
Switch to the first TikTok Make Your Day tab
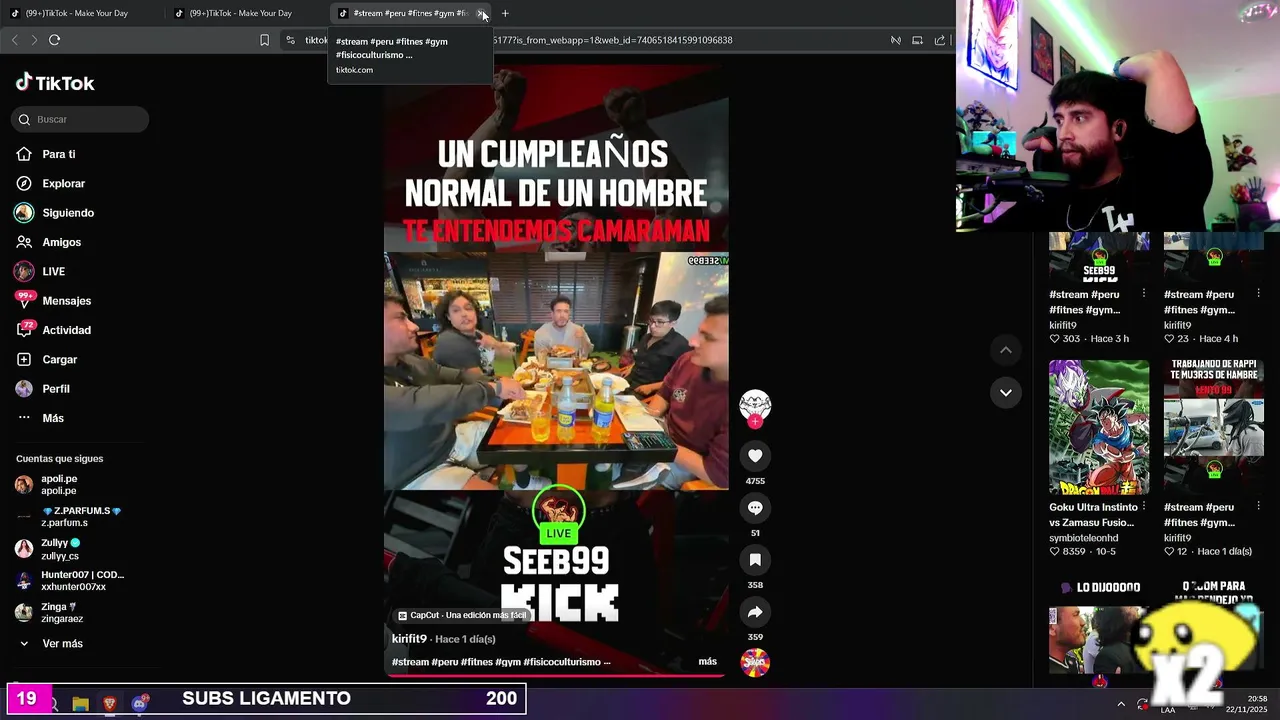82,13
